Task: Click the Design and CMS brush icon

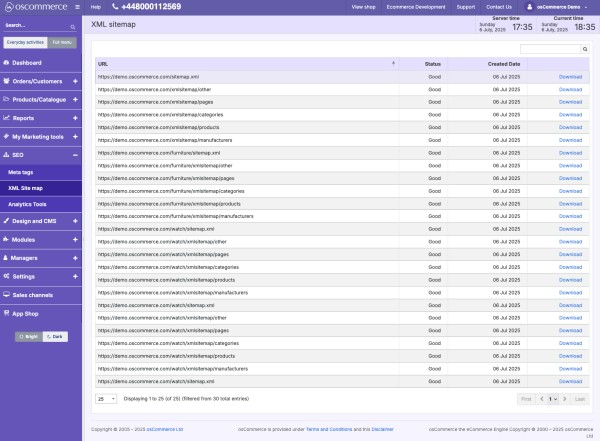Action: click(x=6, y=221)
